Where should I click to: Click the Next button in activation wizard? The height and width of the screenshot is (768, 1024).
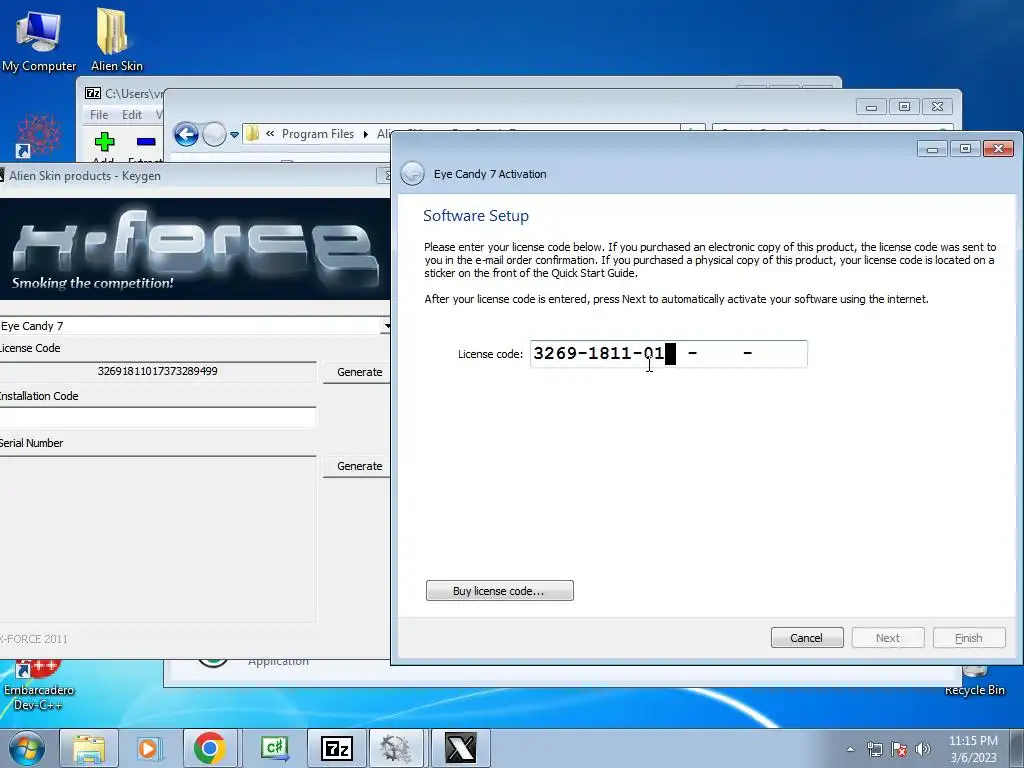(888, 637)
